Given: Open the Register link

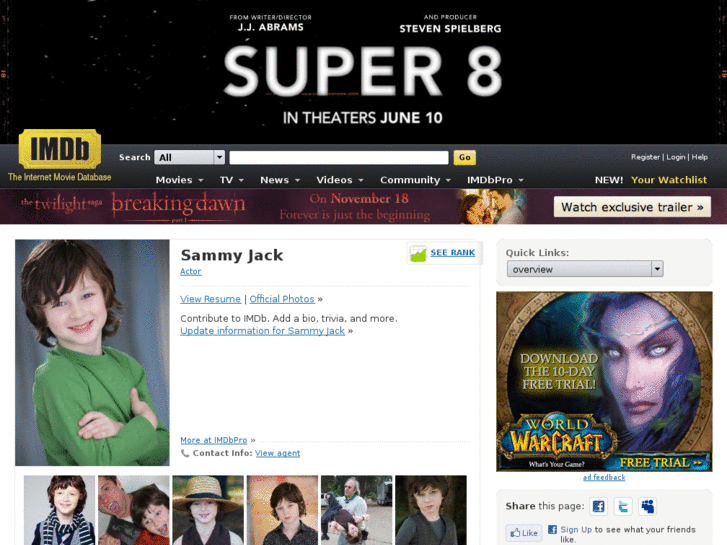Looking at the screenshot, I should coord(645,157).
